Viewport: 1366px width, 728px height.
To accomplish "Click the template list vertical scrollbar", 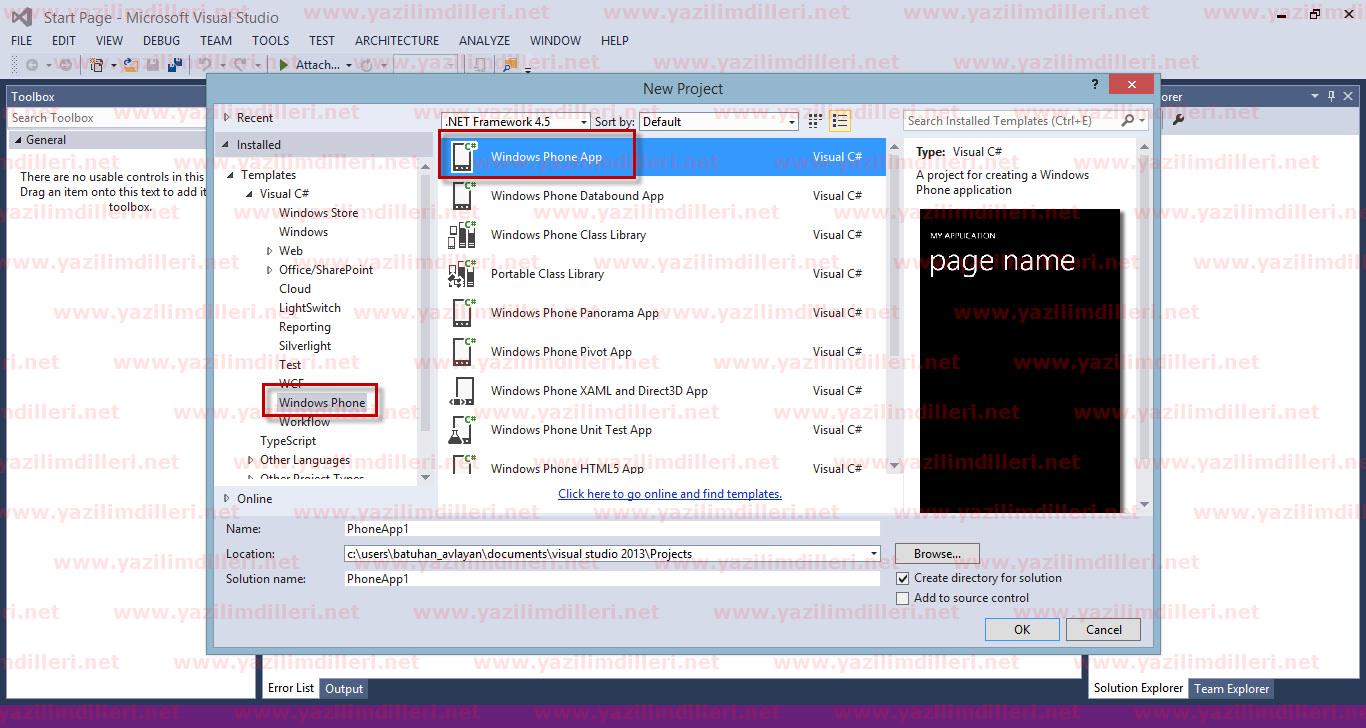I will click(895, 305).
